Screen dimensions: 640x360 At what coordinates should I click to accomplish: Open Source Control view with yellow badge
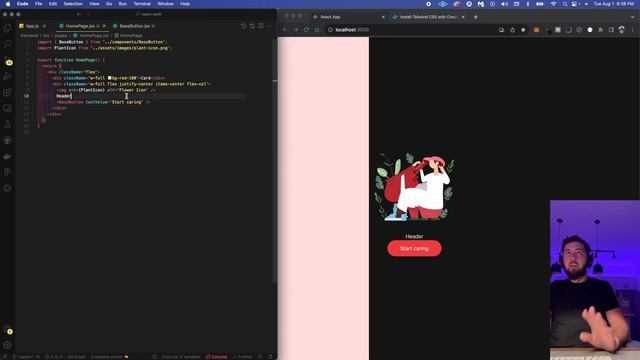pyautogui.click(x=8, y=61)
